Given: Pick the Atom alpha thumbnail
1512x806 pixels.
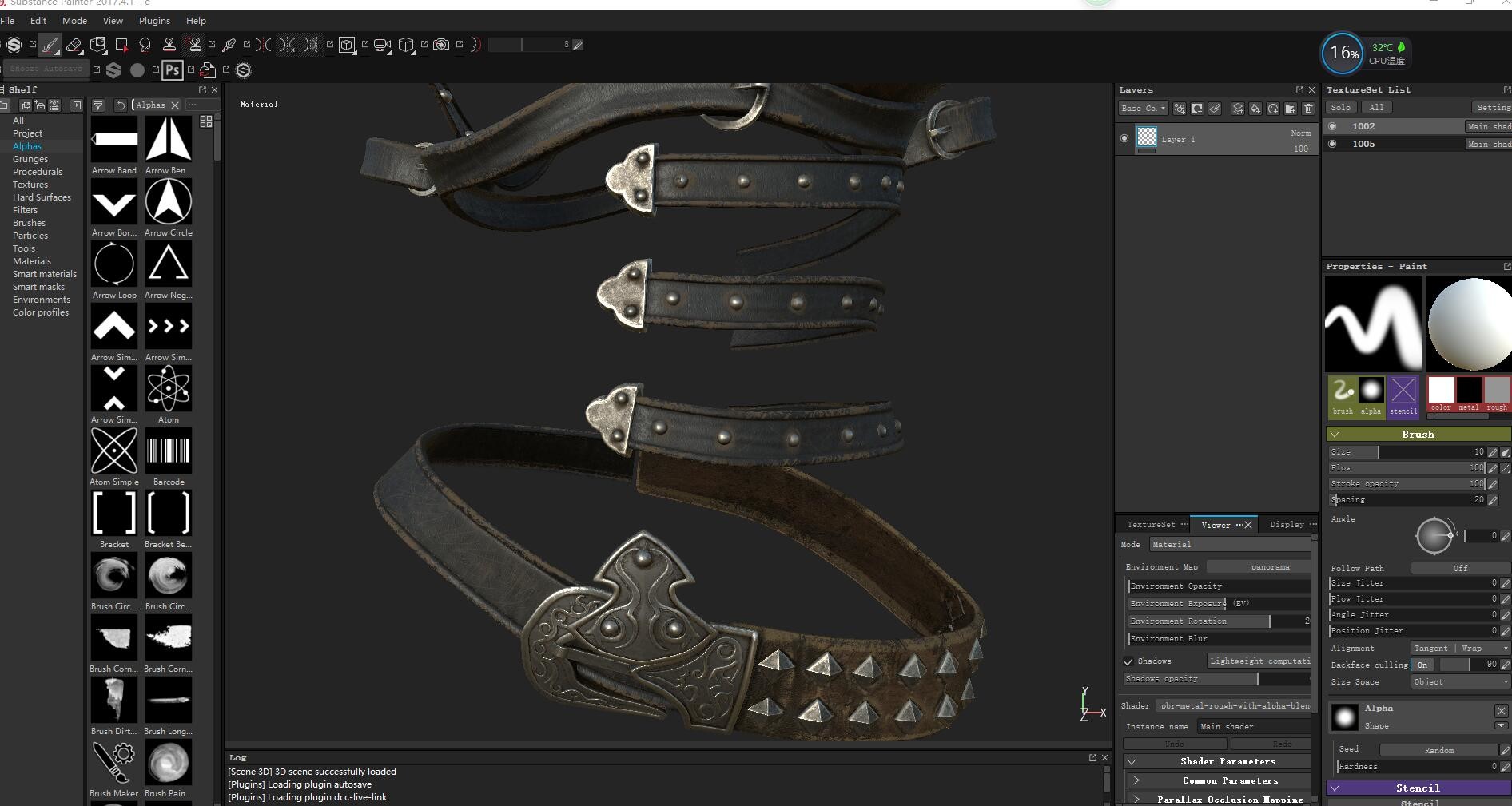Looking at the screenshot, I should [169, 388].
